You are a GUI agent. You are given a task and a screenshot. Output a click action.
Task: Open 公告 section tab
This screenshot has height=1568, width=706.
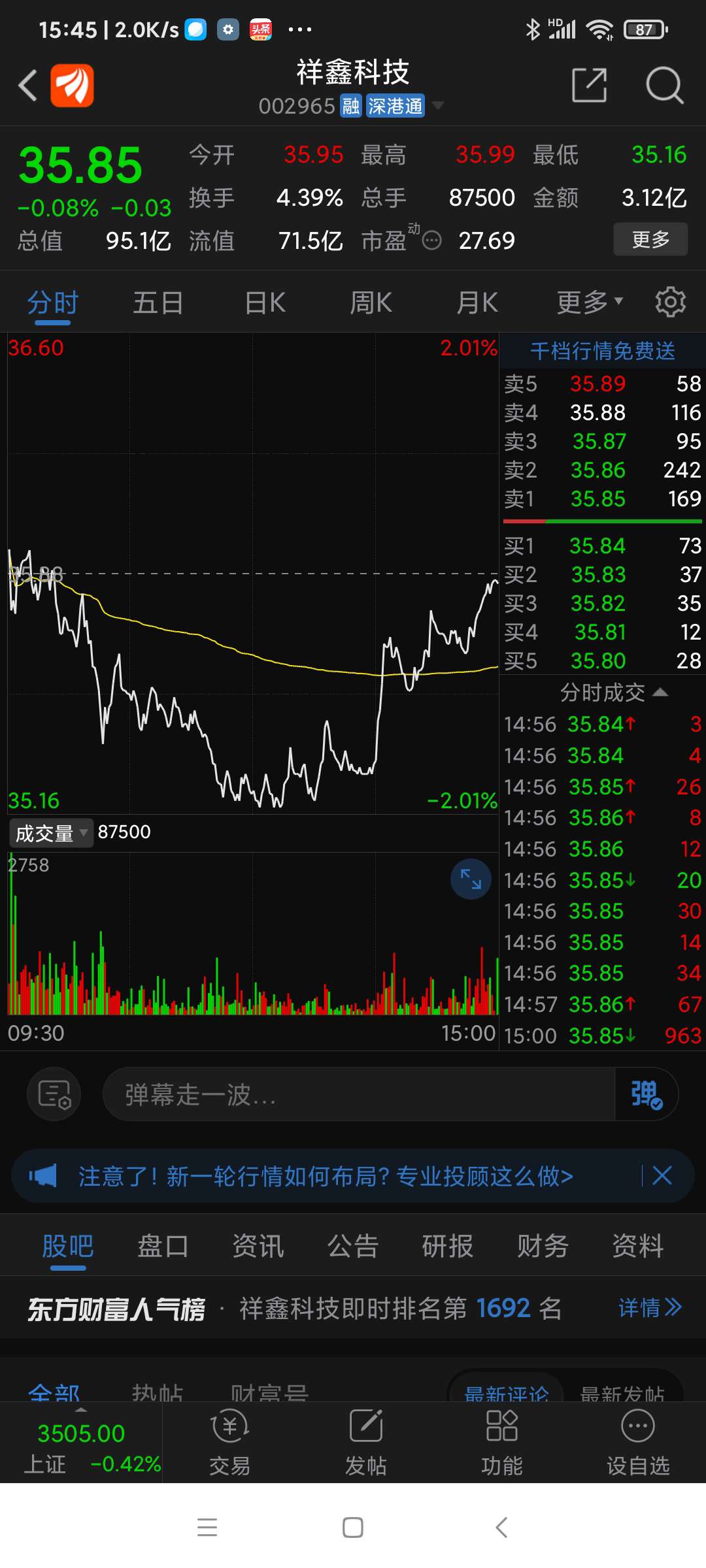point(353,1246)
